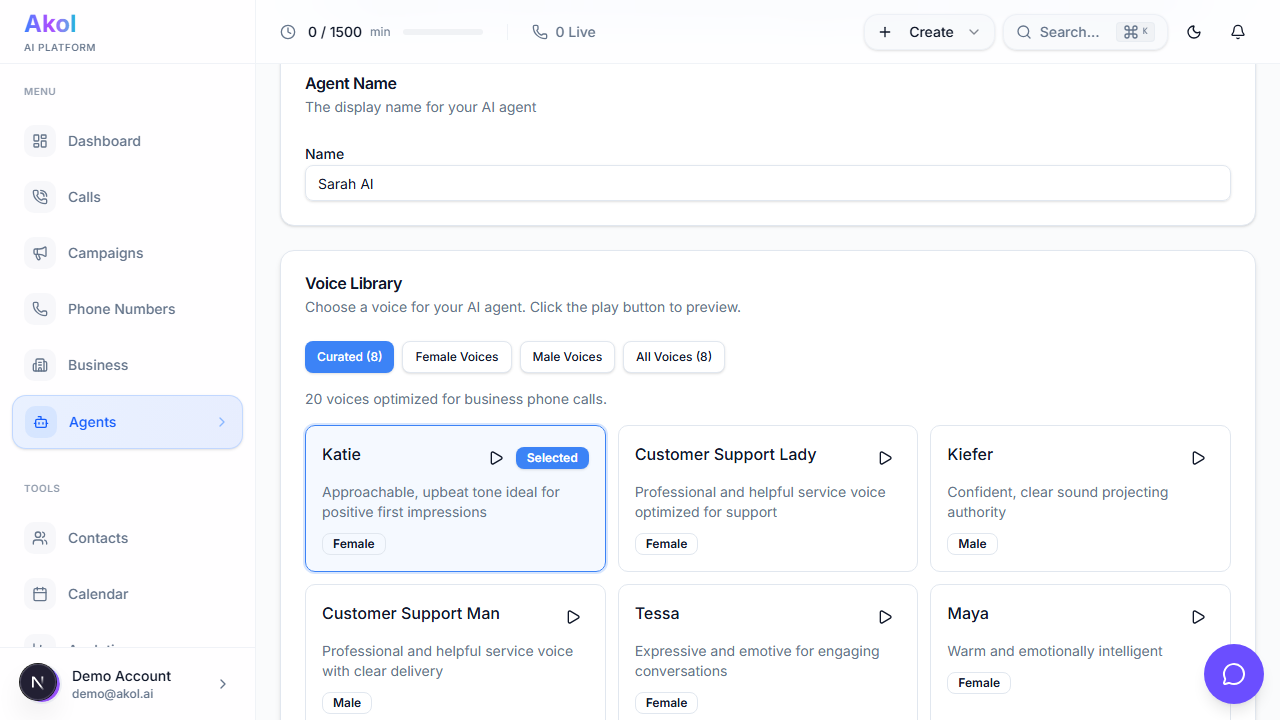Viewport: 1280px width, 720px height.
Task: Check the minutes usage progress bar
Action: point(443,31)
